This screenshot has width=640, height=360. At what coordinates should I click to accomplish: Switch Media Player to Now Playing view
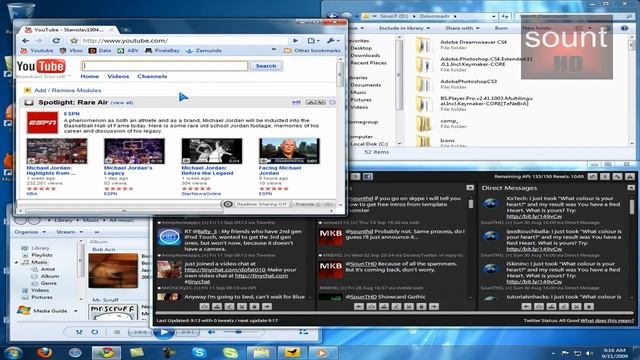point(303,332)
